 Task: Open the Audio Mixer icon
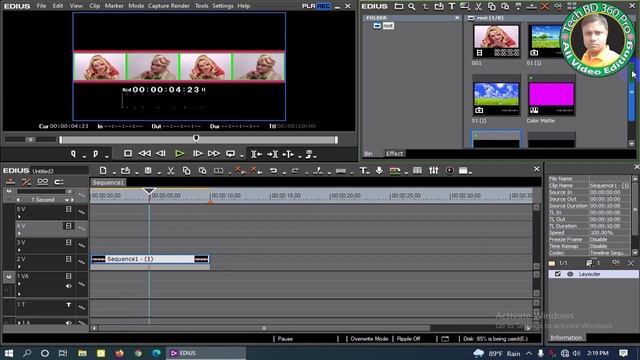(433, 171)
